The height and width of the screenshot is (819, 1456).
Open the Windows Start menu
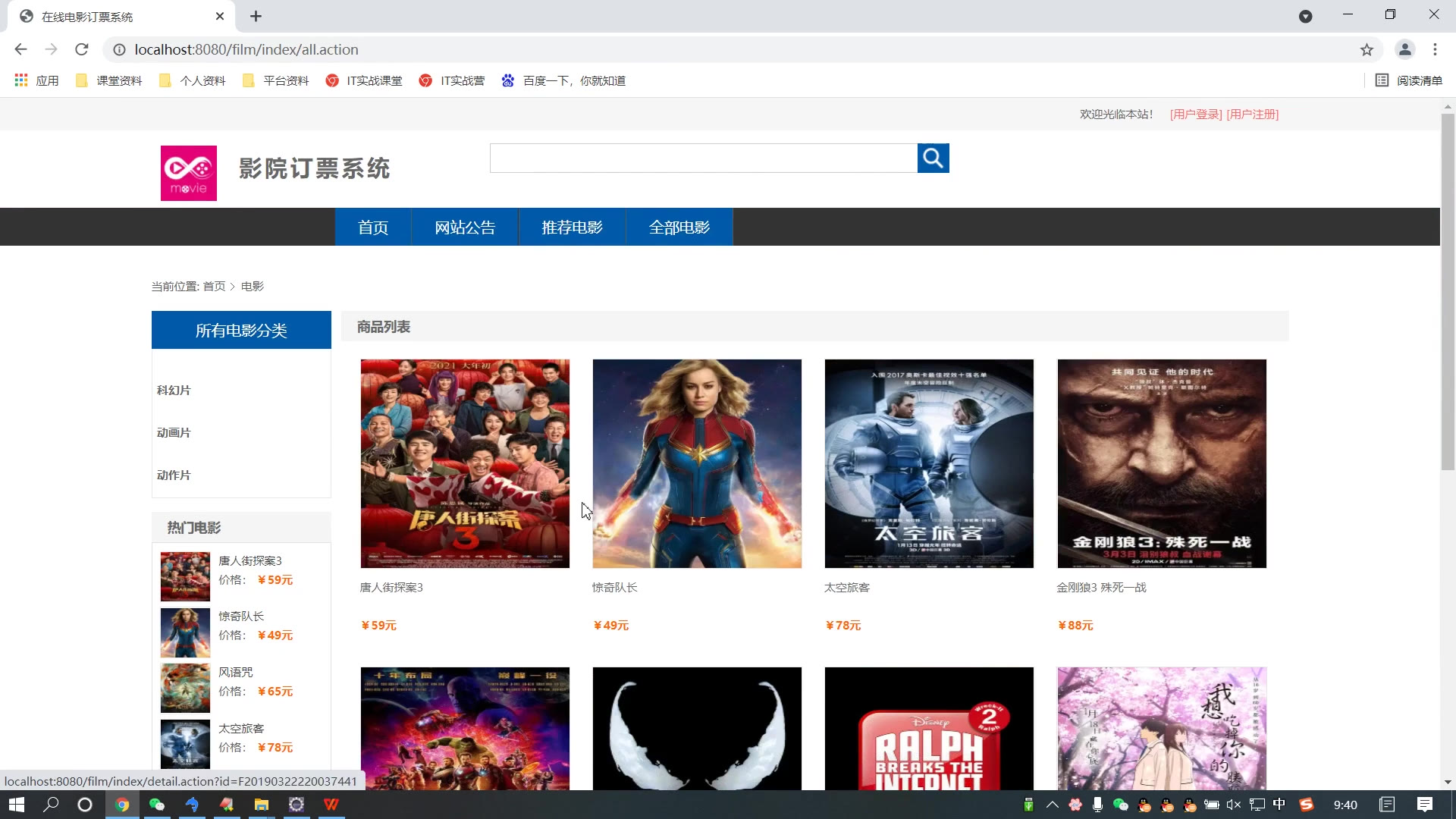point(17,805)
